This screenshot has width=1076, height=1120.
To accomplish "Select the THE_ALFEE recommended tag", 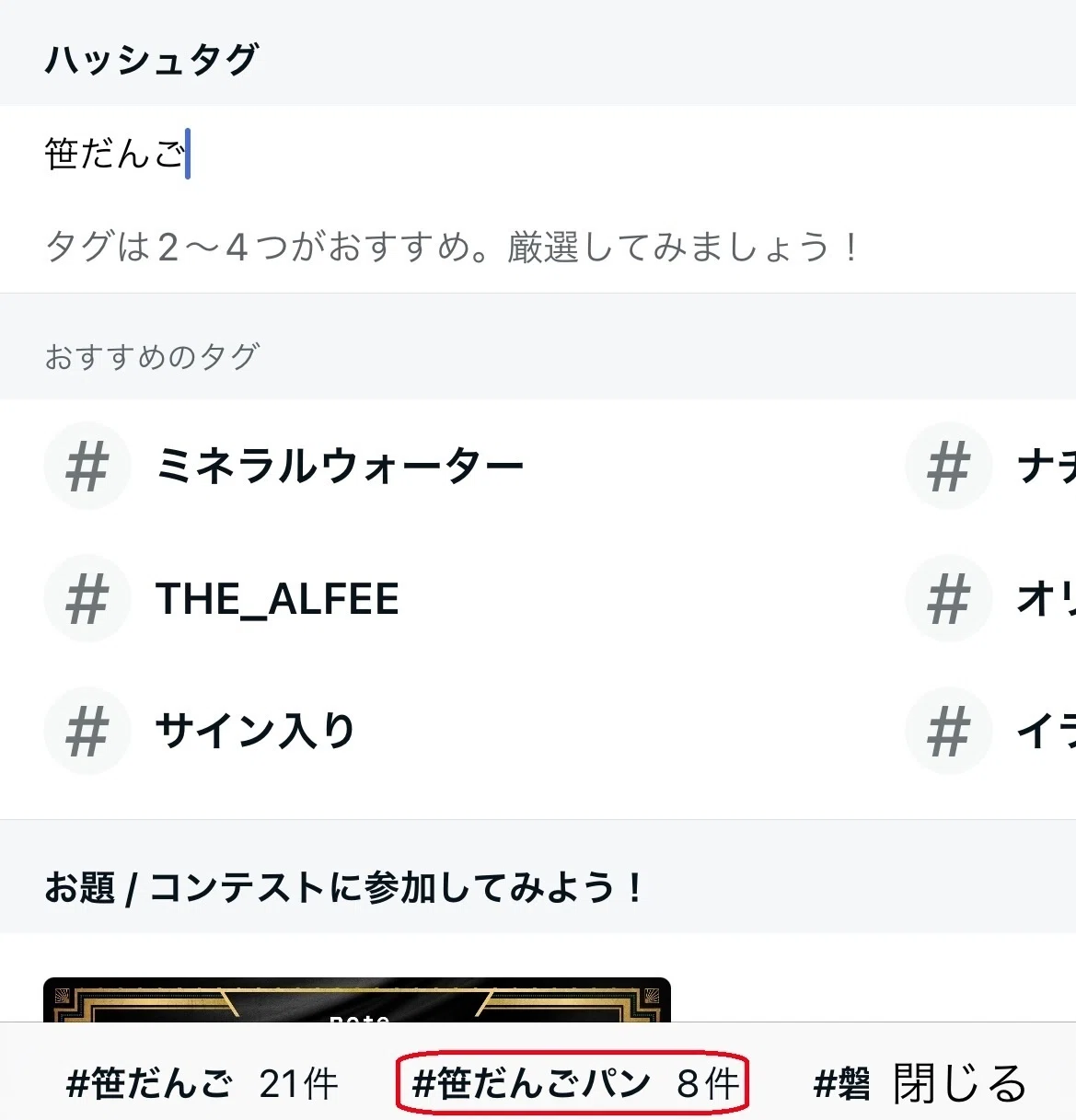I will coord(277,598).
